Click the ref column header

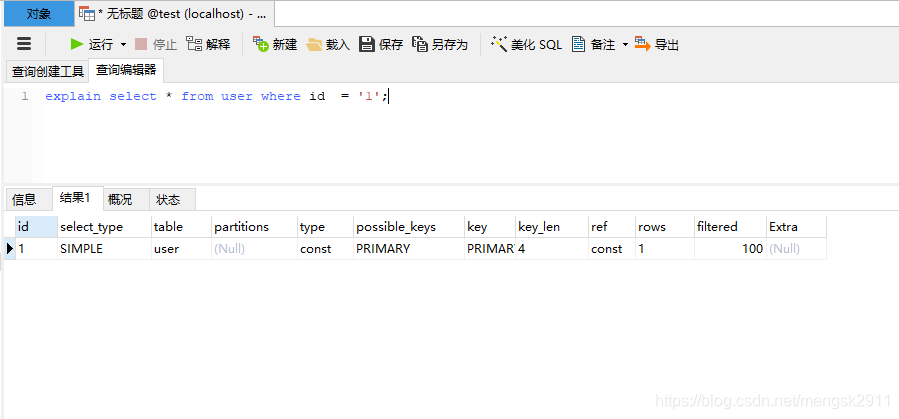[x=612, y=227]
